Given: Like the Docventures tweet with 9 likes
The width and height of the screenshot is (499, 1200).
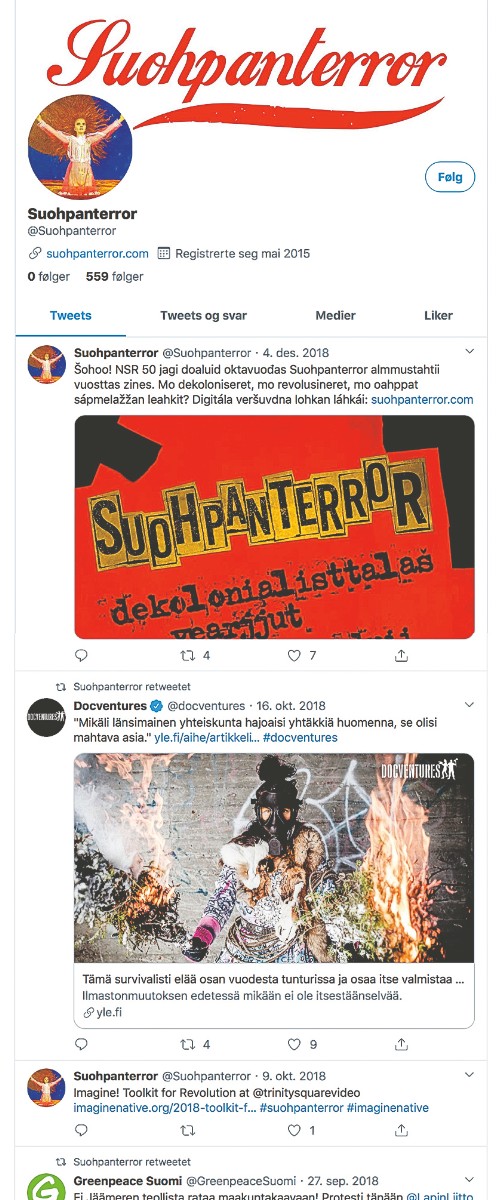Looking at the screenshot, I should pyautogui.click(x=294, y=1044).
